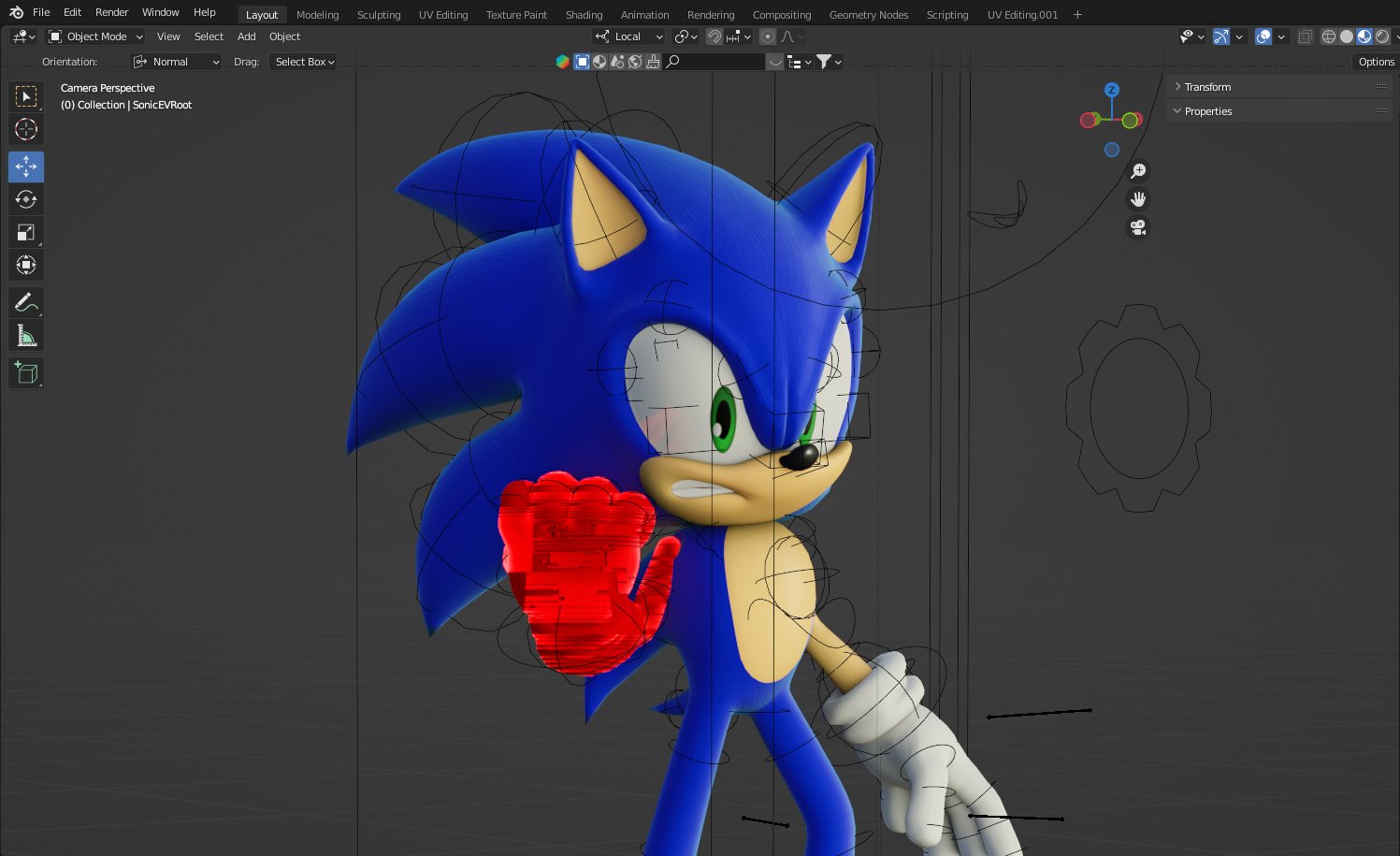Open the File menu
Image resolution: width=1400 pixels, height=856 pixels.
pos(41,12)
